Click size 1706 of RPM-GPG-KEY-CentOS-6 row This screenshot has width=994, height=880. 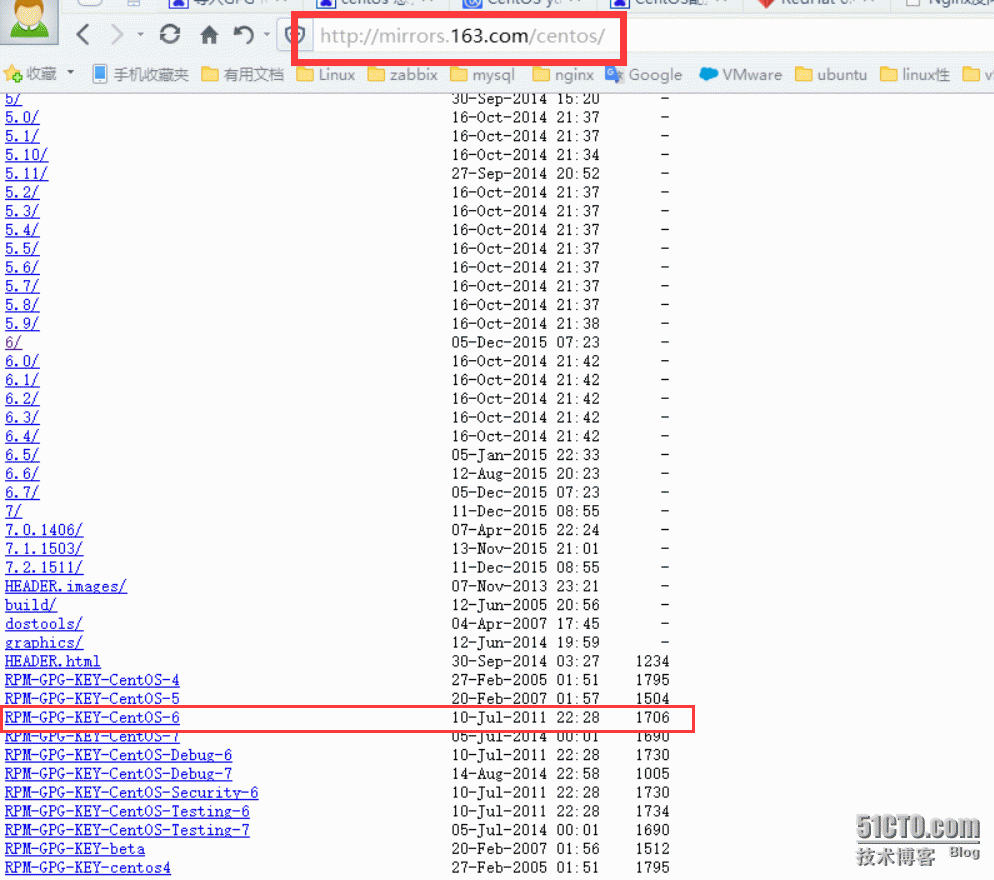(x=652, y=718)
